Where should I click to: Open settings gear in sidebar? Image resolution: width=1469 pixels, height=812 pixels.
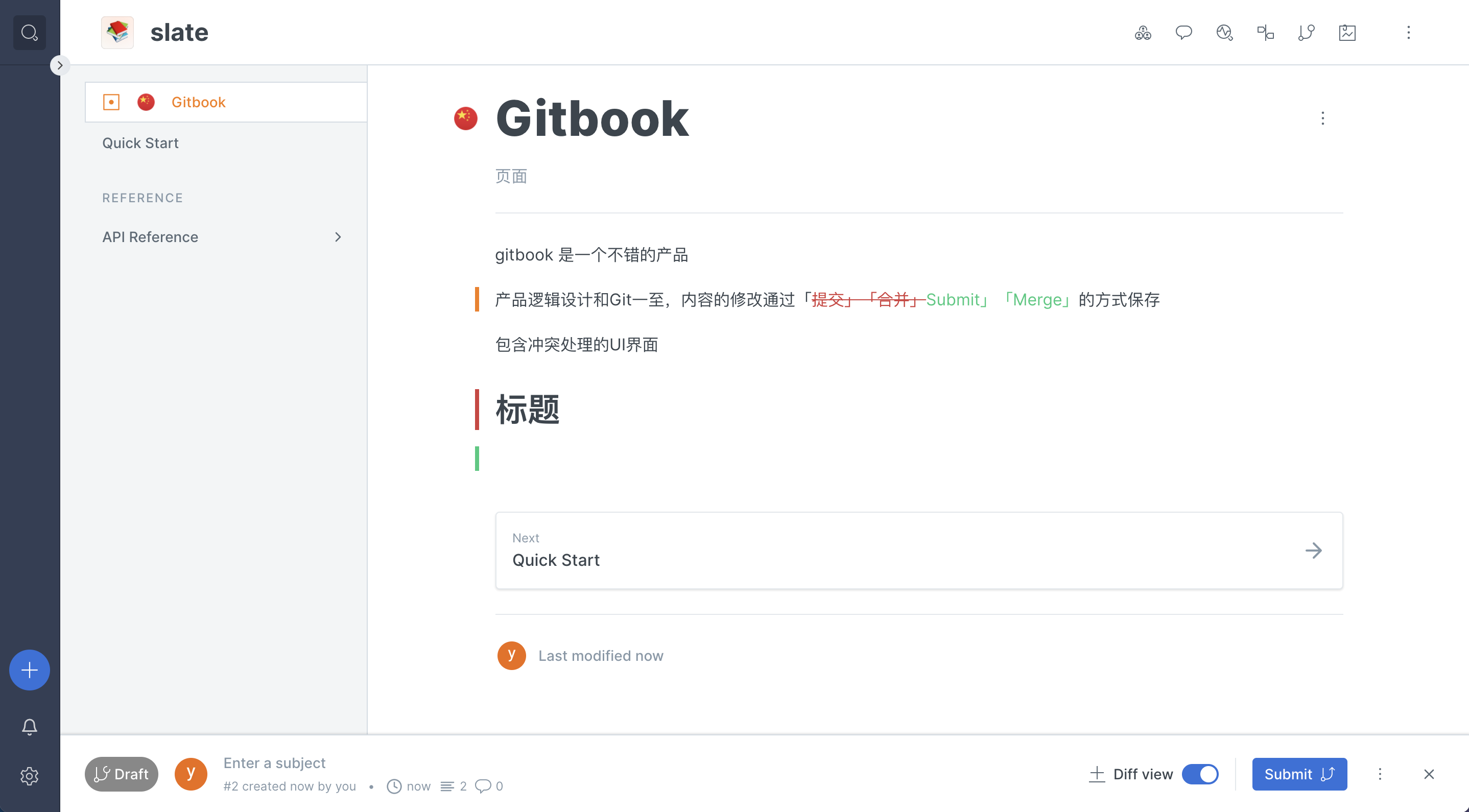click(29, 776)
